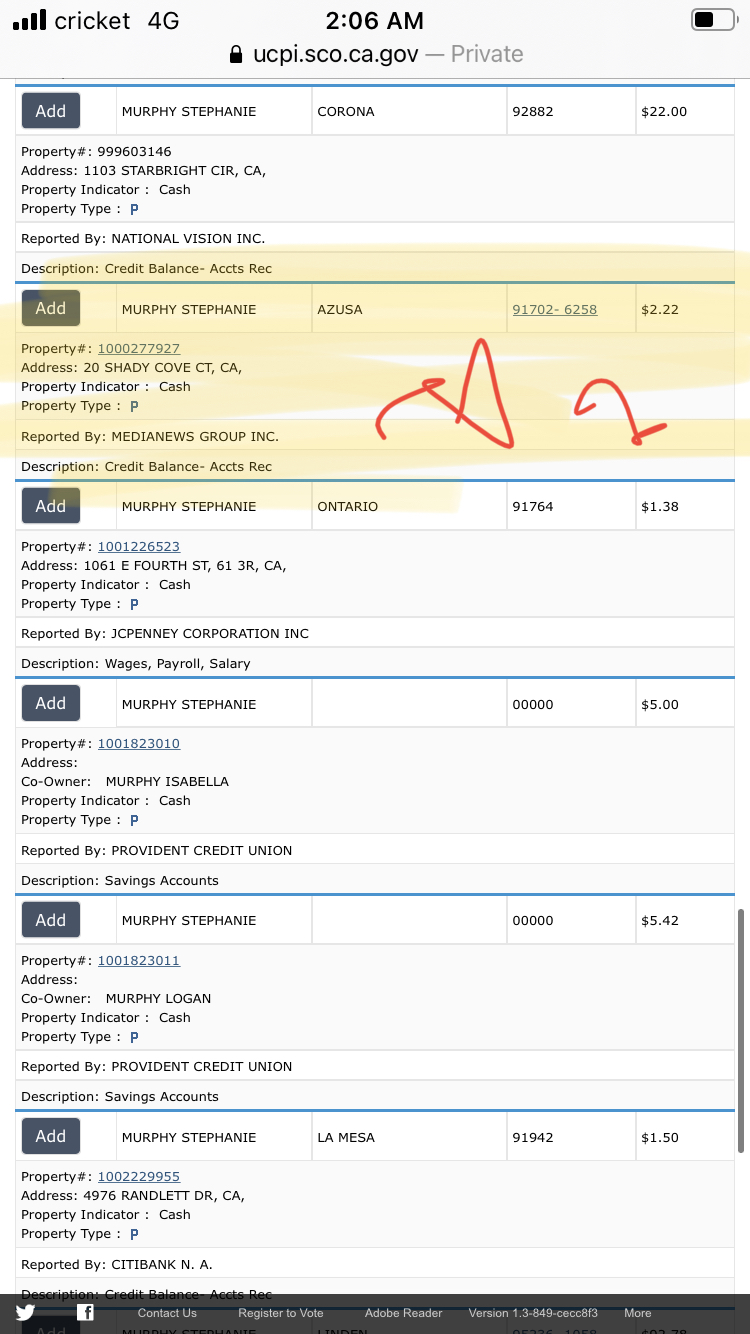Open property number 1000277927
This screenshot has width=750, height=1334.
click(139, 349)
